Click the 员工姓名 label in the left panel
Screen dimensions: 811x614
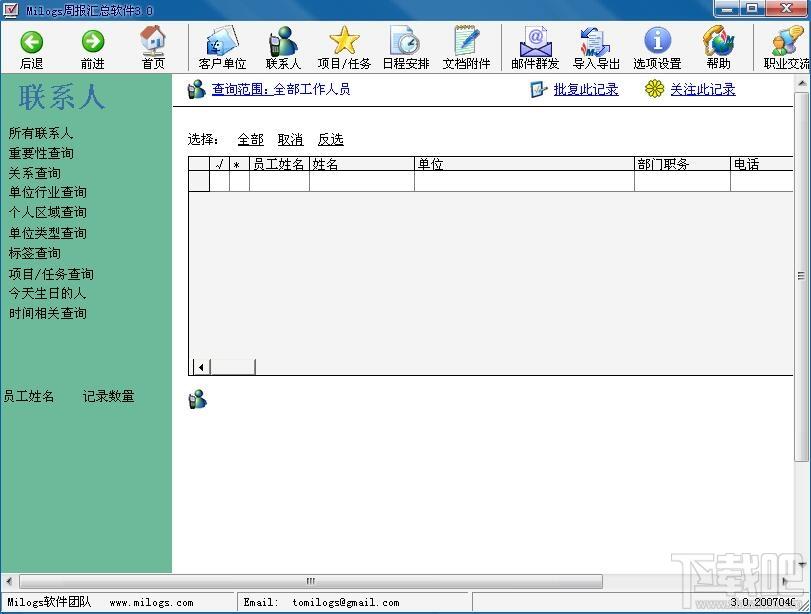tap(28, 396)
